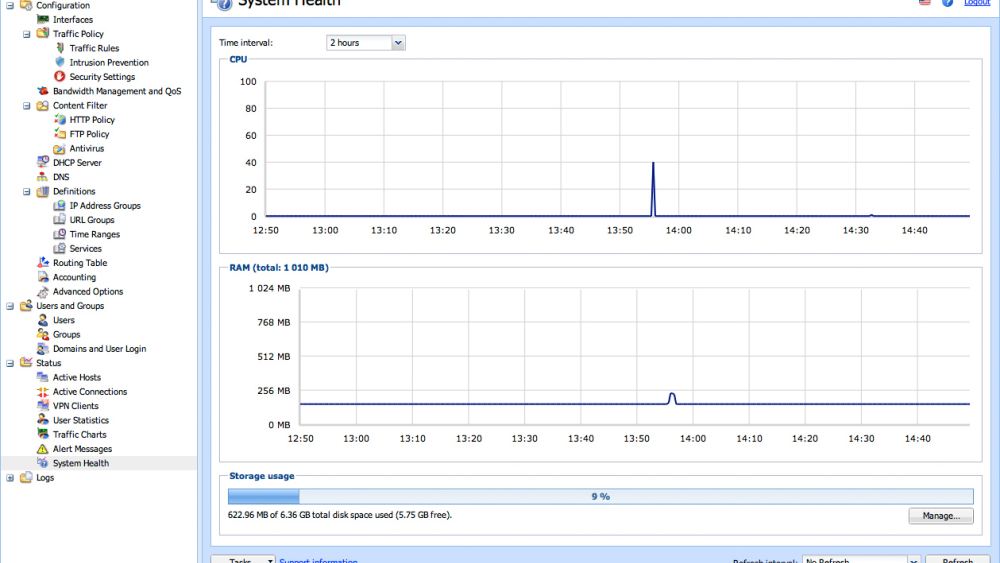Open the Routing Table section

(80, 263)
